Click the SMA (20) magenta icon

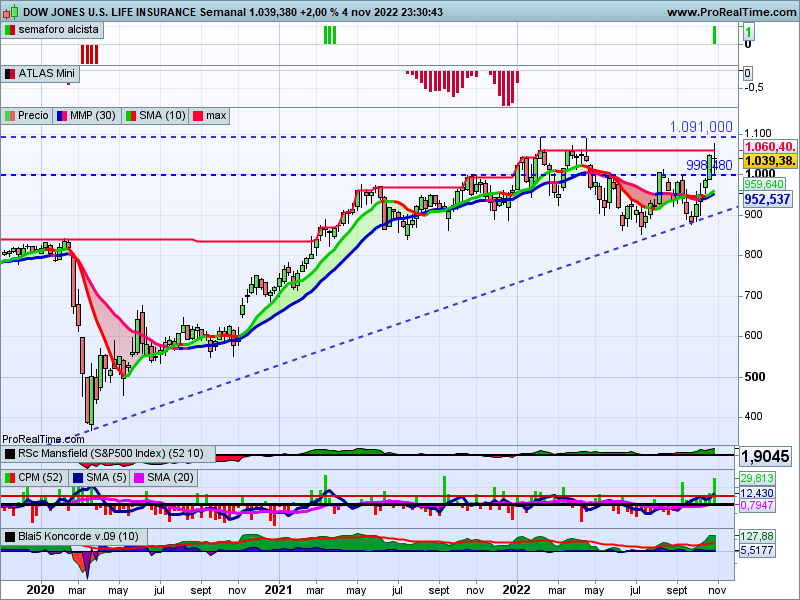pos(138,478)
